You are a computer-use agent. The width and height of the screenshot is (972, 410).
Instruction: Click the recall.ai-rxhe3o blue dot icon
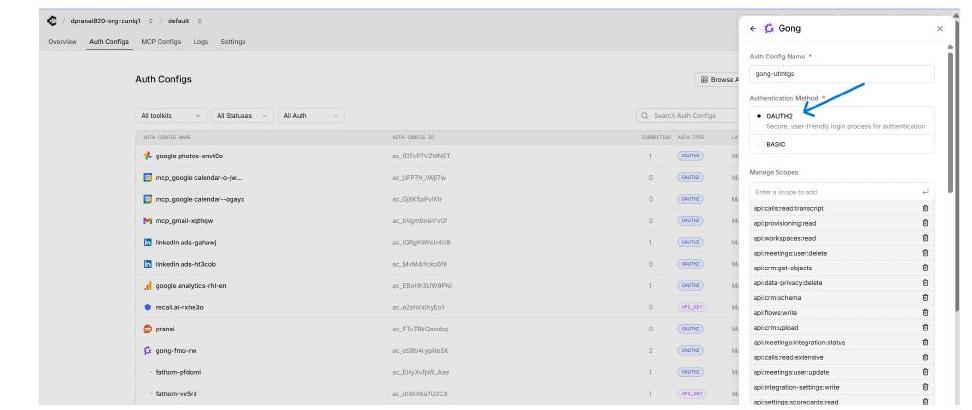pos(148,308)
